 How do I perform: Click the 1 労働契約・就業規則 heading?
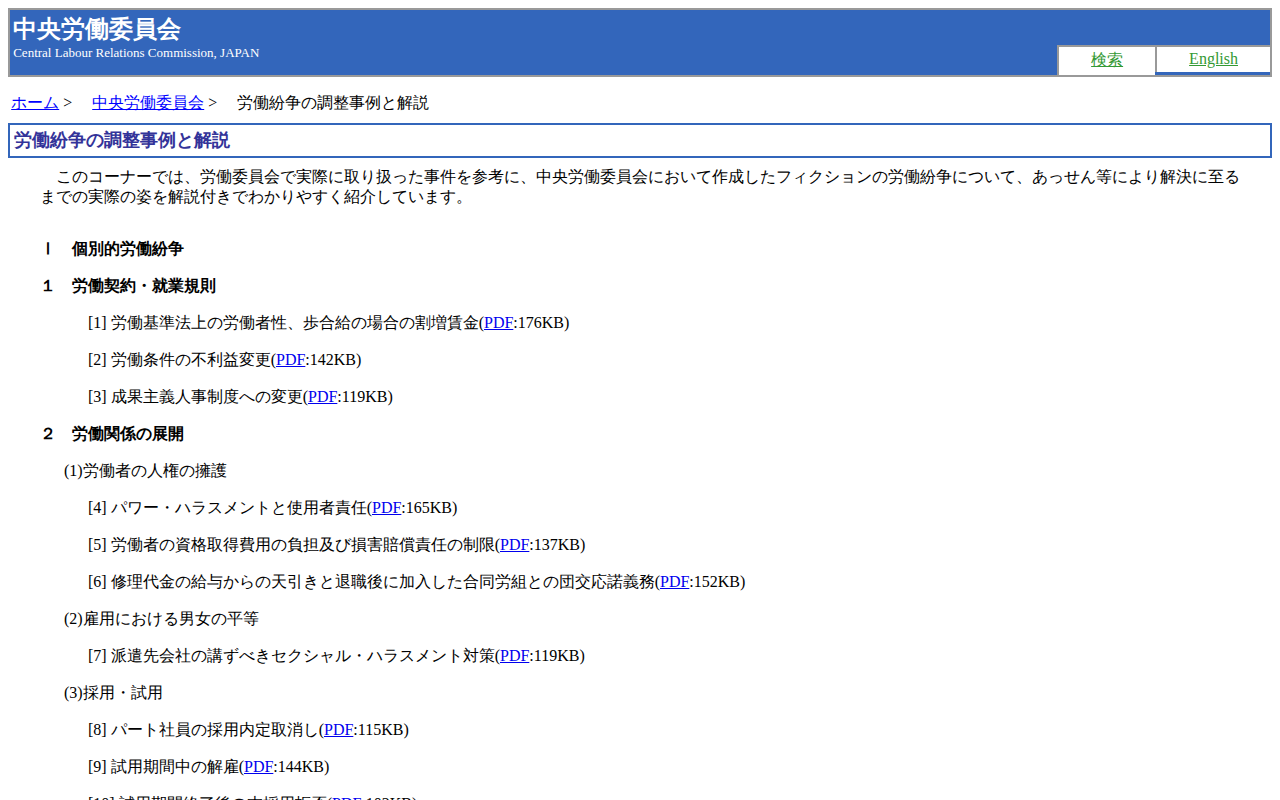pyautogui.click(x=128, y=286)
